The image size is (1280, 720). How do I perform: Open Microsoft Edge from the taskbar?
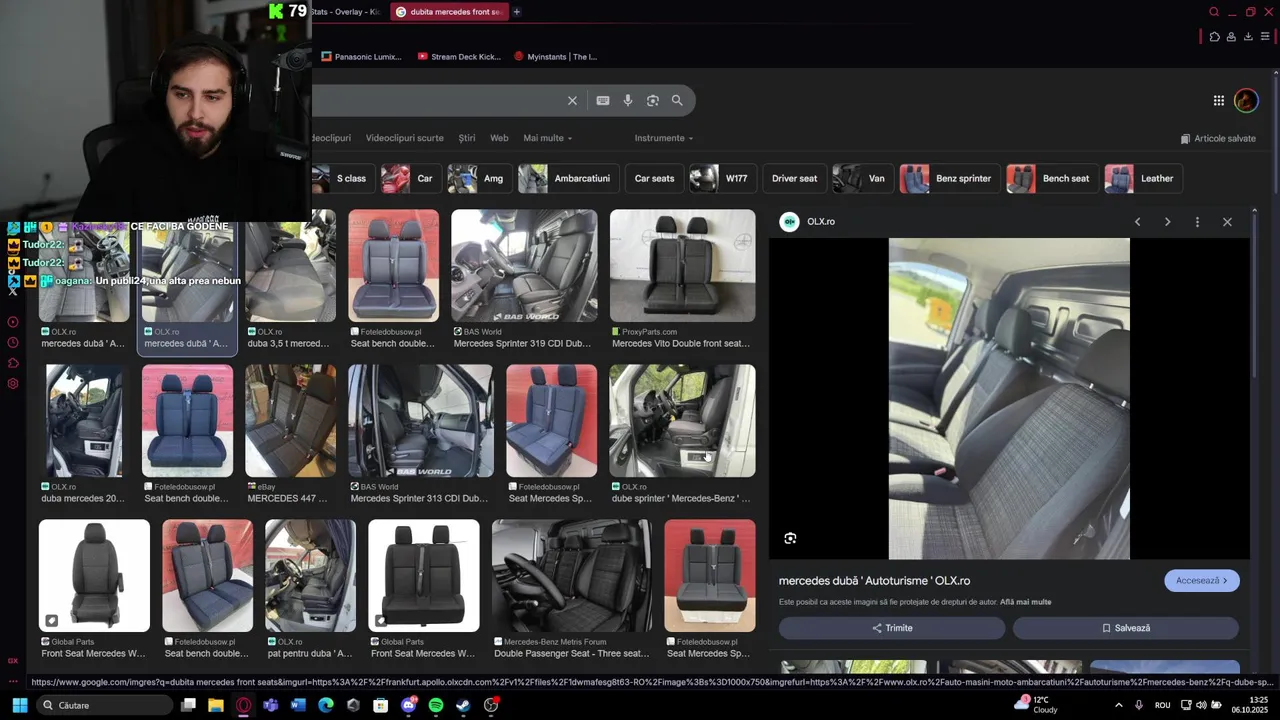click(x=325, y=705)
